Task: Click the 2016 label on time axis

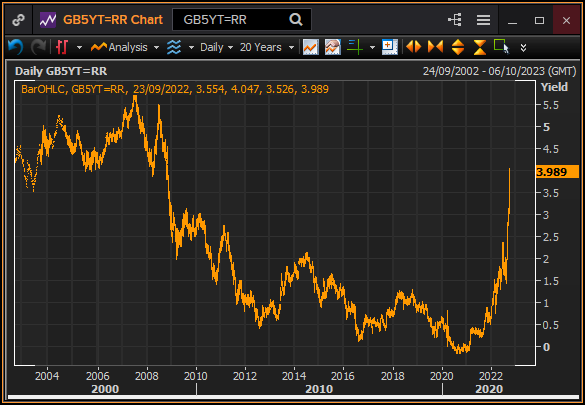Action: tap(342, 376)
